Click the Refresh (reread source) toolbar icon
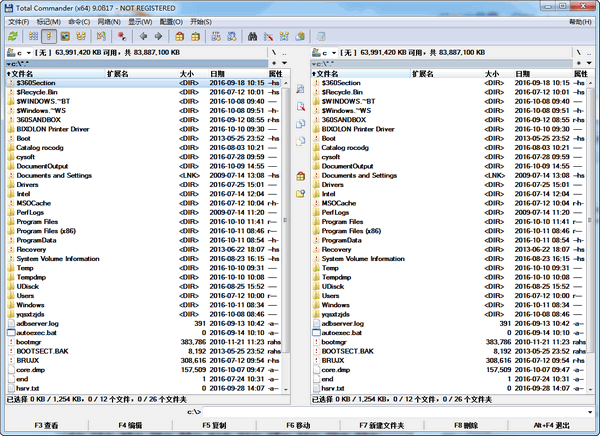Image resolution: width=600 pixels, height=436 pixels. pyautogui.click(x=11, y=36)
